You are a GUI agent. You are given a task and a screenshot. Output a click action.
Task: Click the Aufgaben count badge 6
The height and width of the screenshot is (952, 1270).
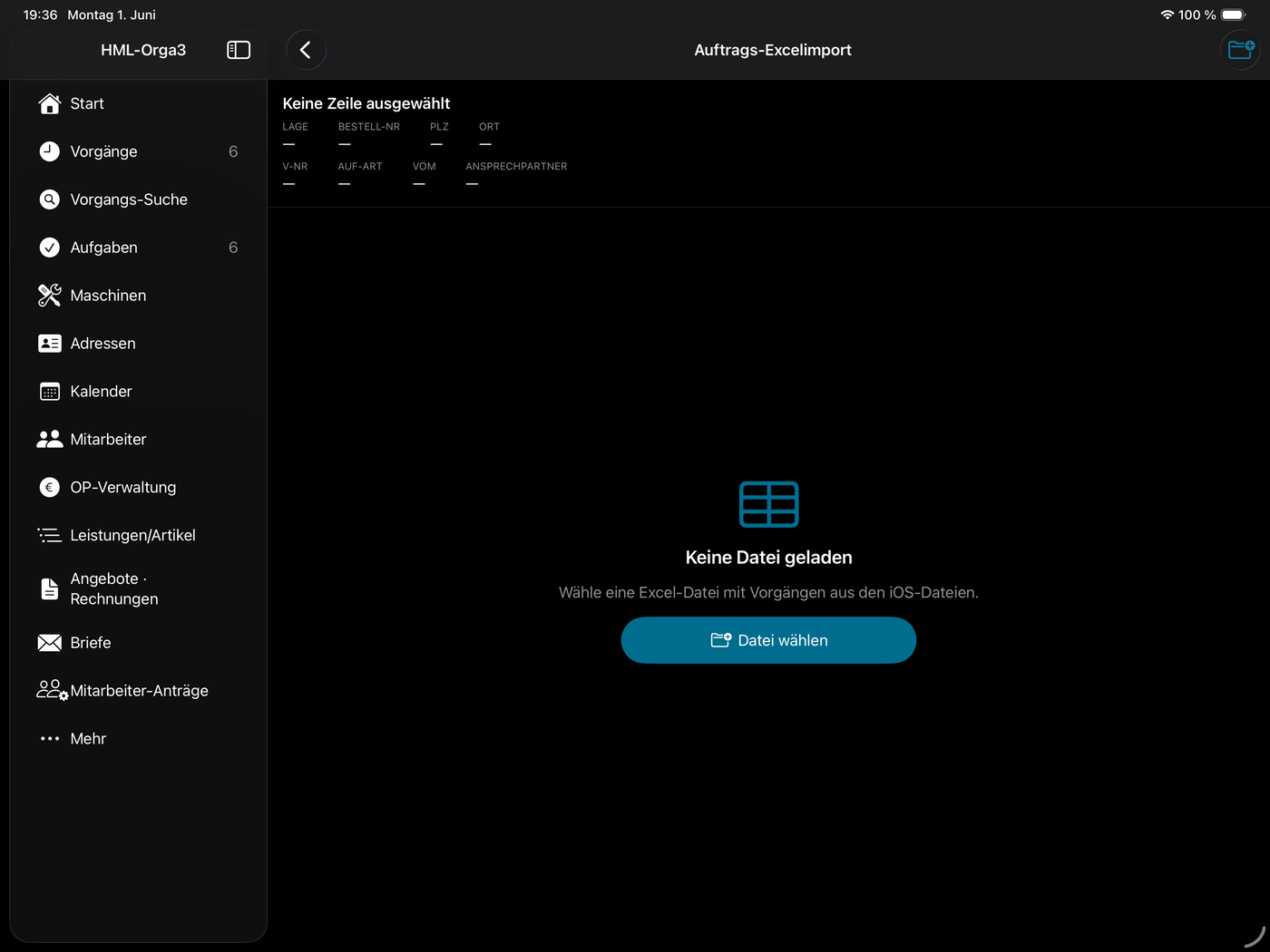pyautogui.click(x=233, y=248)
